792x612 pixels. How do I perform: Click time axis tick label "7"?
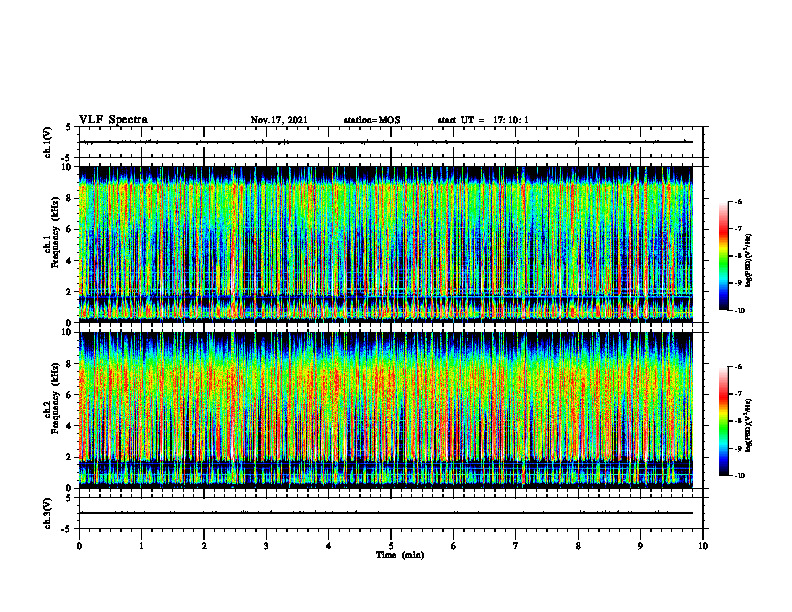[x=516, y=546]
